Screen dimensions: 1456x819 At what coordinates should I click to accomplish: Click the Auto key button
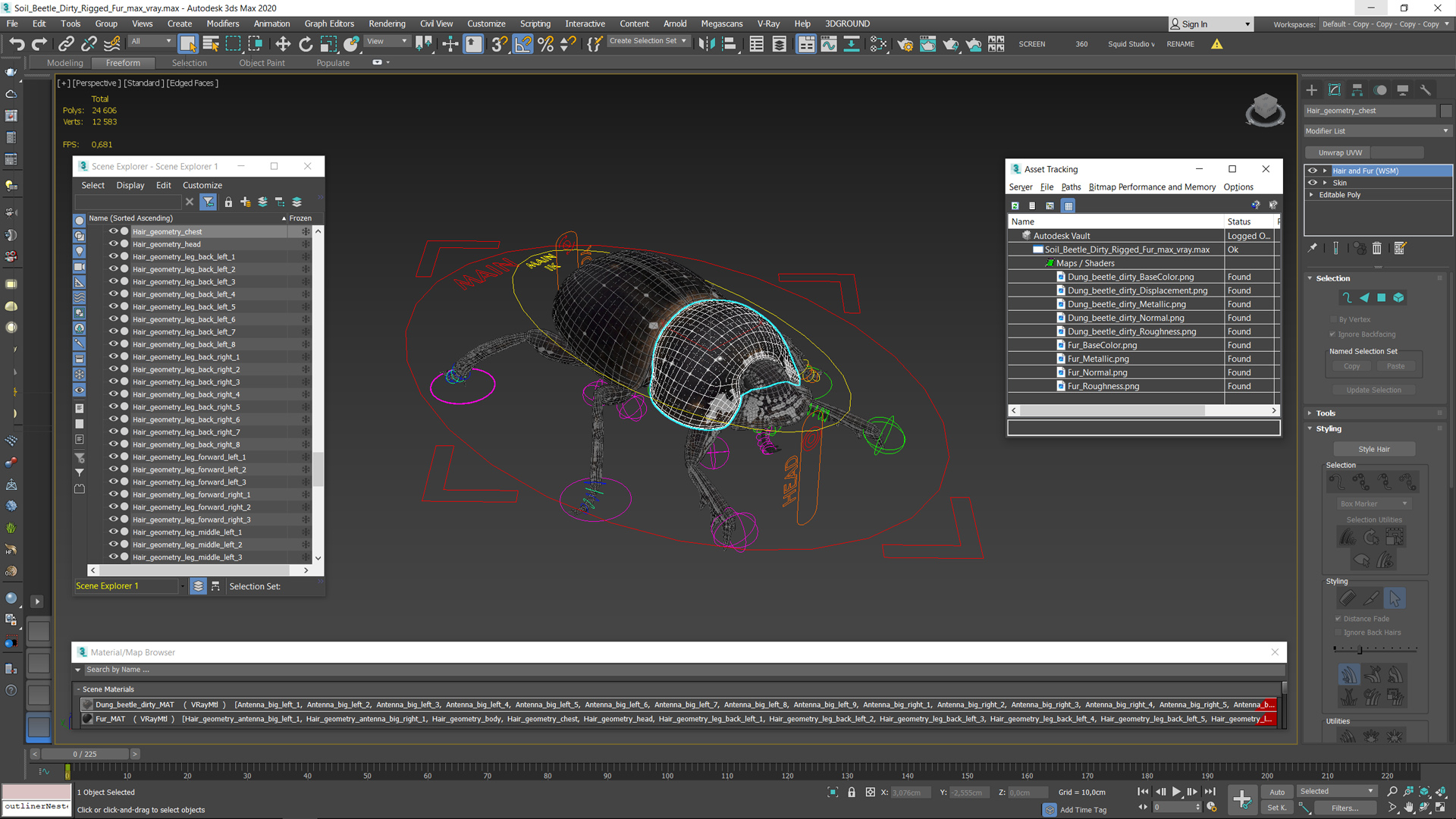pyautogui.click(x=1277, y=792)
